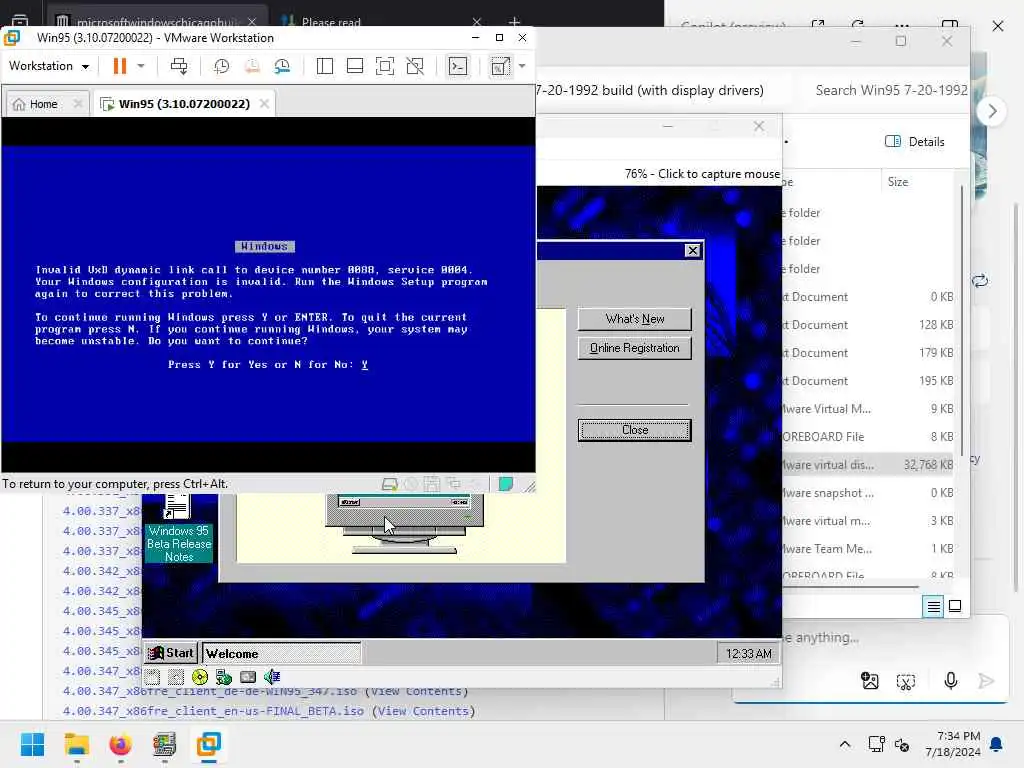Click the CD/DVD device icon in VMware status bar
This screenshot has width=1024, height=768.
tap(411, 484)
